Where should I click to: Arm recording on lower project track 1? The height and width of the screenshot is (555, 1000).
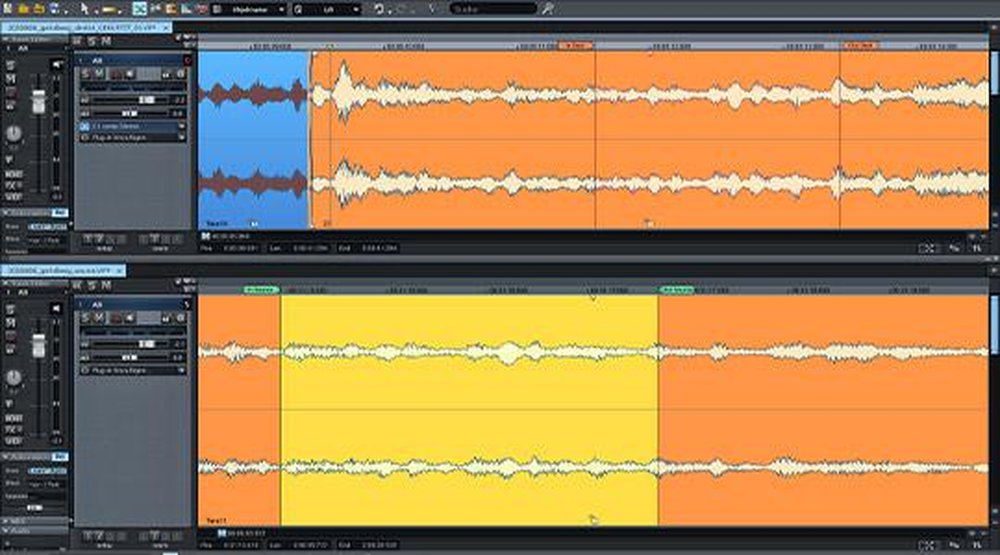pyautogui.click(x=116, y=318)
